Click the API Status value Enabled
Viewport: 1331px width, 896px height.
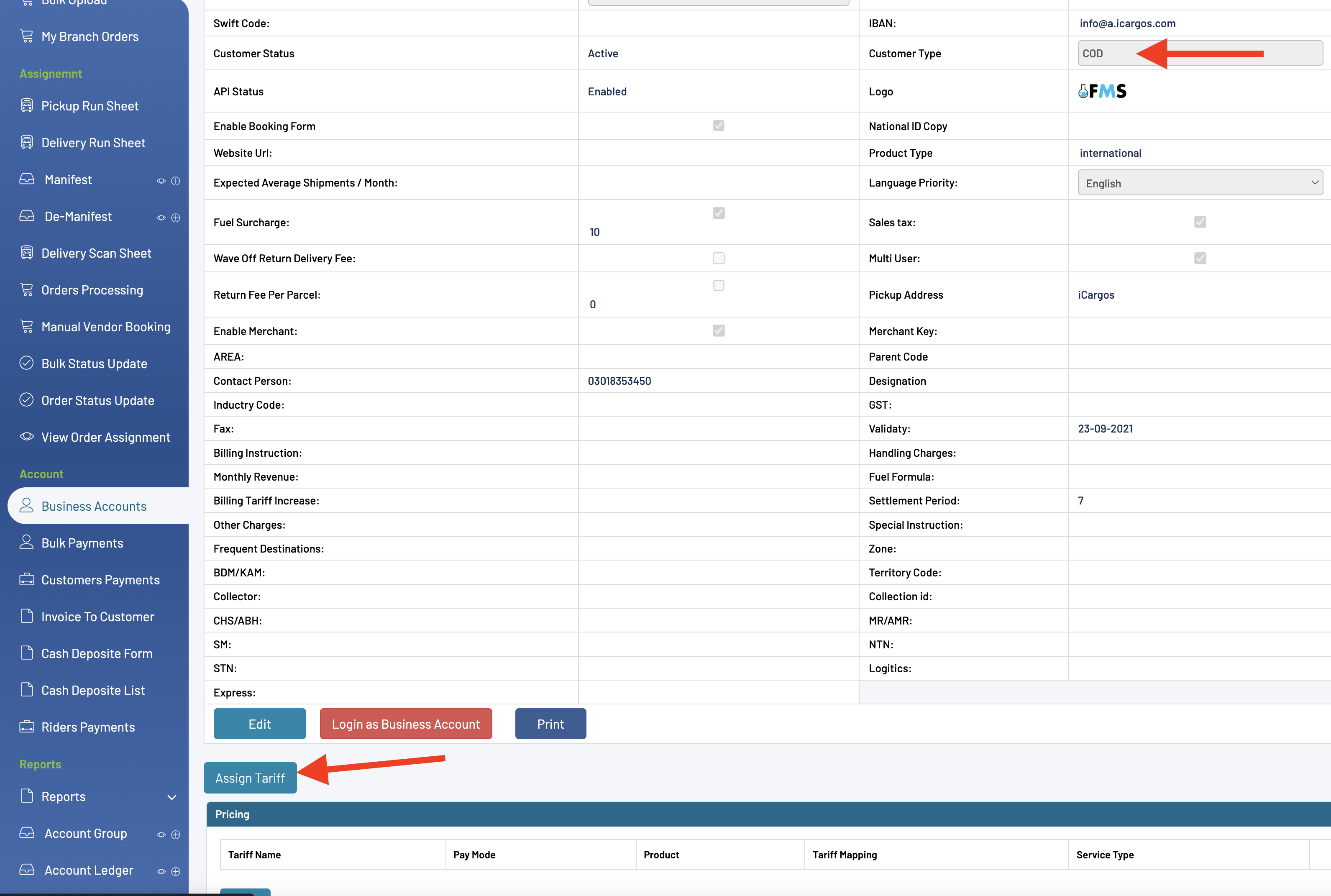(x=607, y=92)
